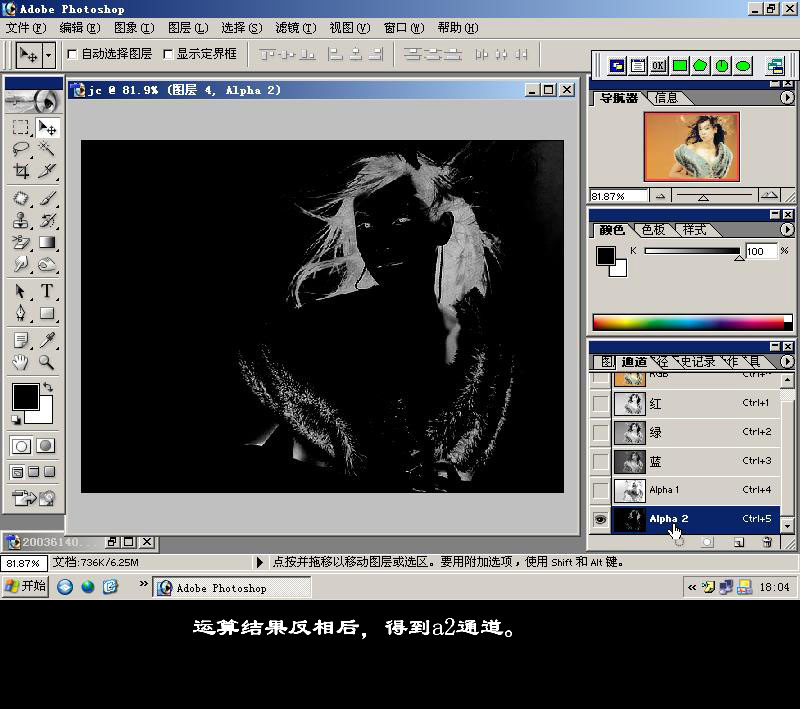
Task: Show 蓝 channel visibility box
Action: click(x=601, y=462)
